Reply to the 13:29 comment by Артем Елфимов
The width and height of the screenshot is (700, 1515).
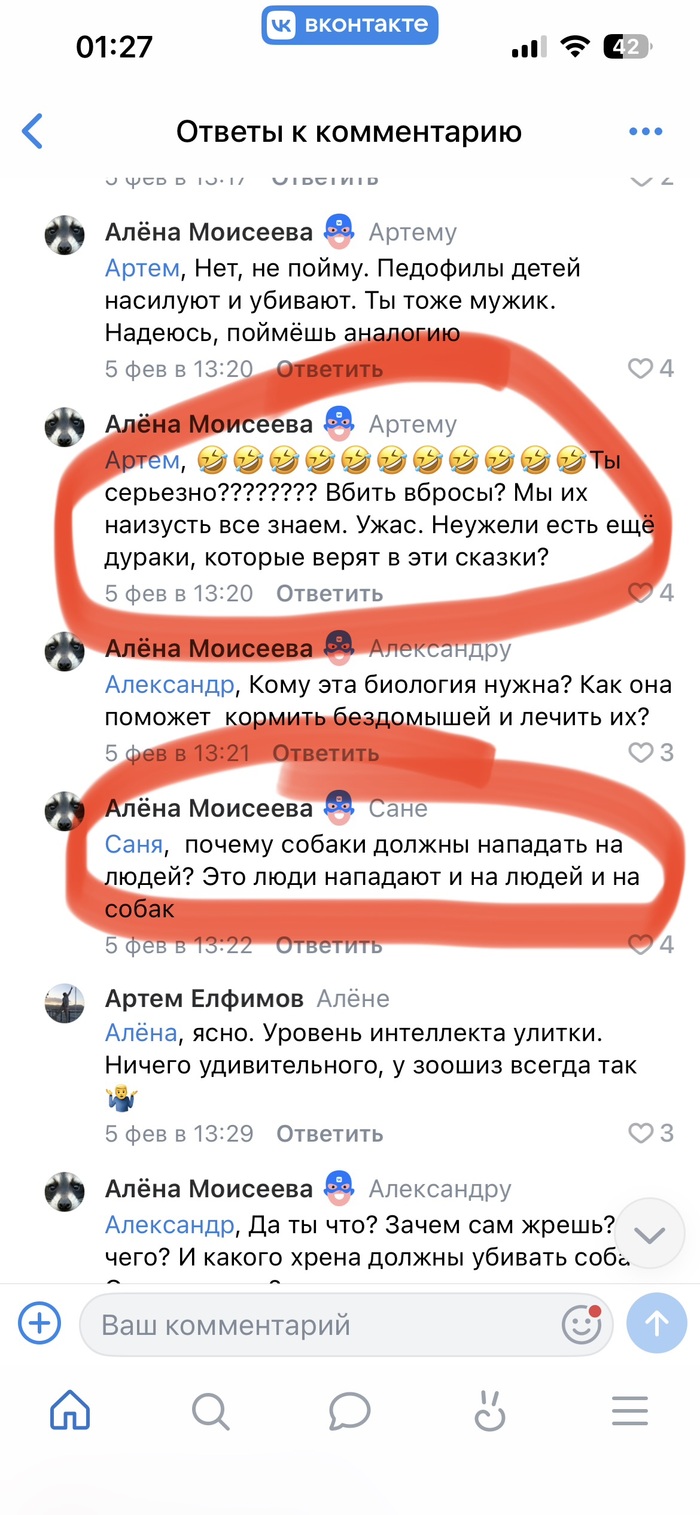pos(329,1134)
